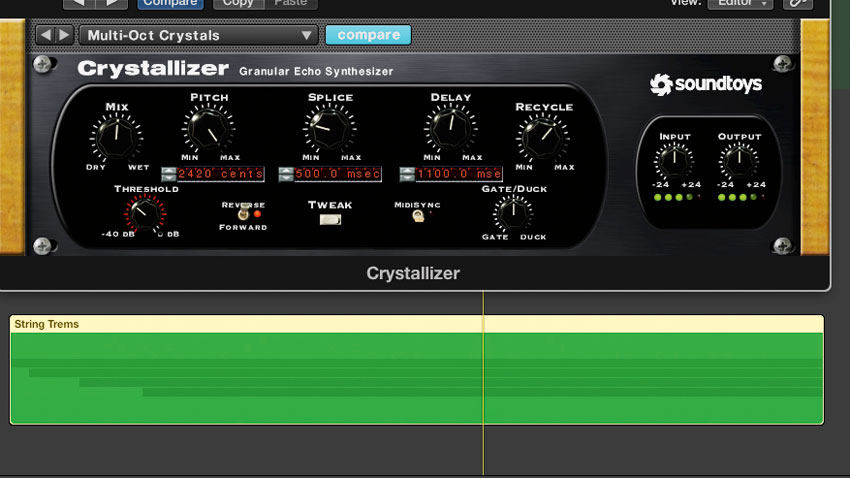Click the delay stepper beside 1100.0 msec
The image size is (850, 478).
point(407,174)
